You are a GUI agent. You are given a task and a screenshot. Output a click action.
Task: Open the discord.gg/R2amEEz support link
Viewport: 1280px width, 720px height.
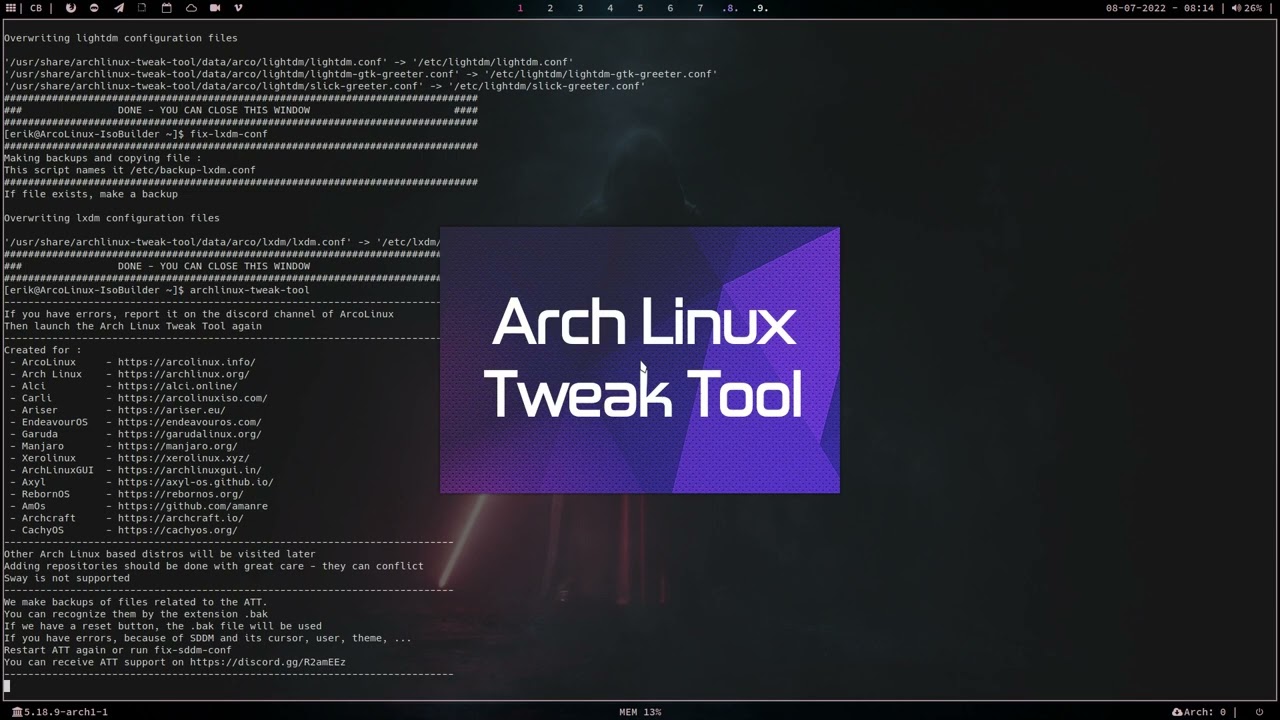(x=267, y=662)
